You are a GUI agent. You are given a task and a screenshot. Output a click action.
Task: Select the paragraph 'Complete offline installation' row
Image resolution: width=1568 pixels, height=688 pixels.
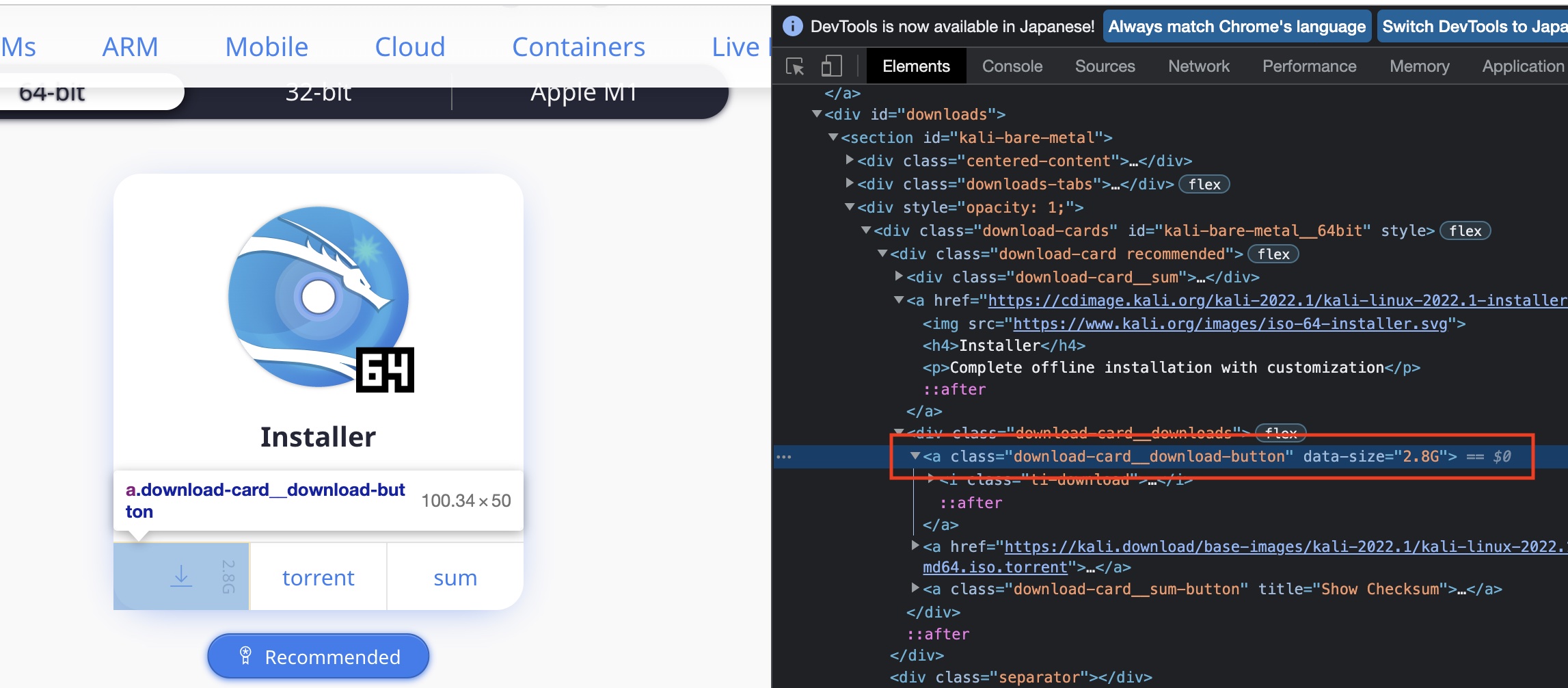(x=1171, y=367)
